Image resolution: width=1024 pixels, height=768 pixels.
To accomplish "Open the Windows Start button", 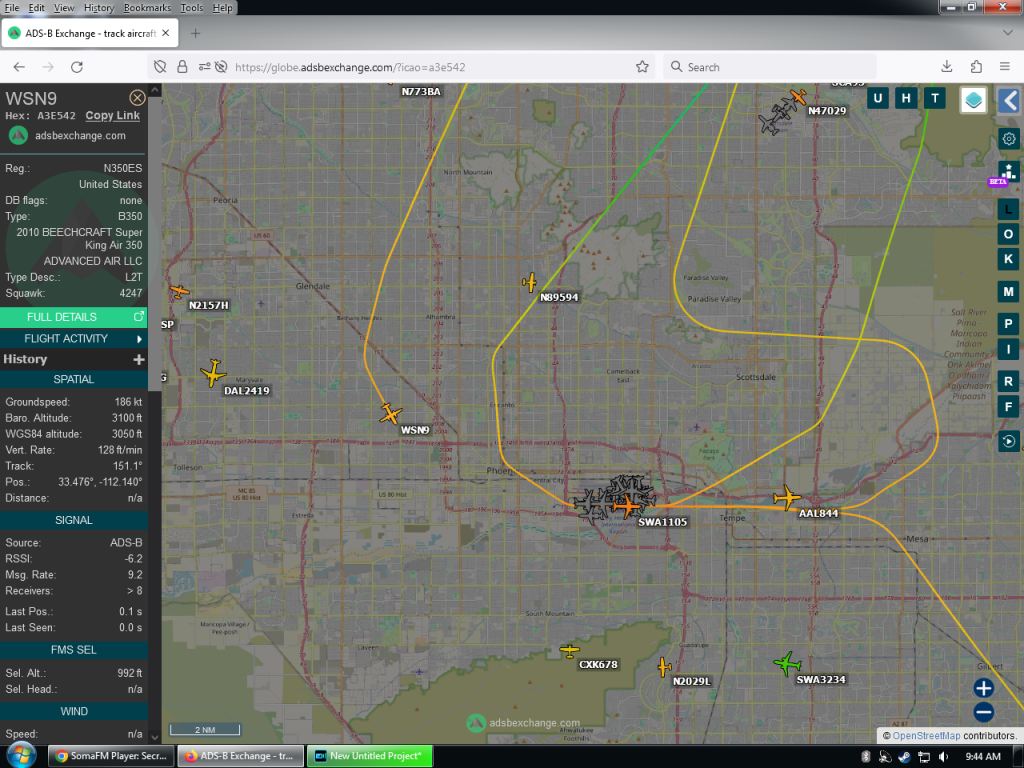I will pos(20,756).
